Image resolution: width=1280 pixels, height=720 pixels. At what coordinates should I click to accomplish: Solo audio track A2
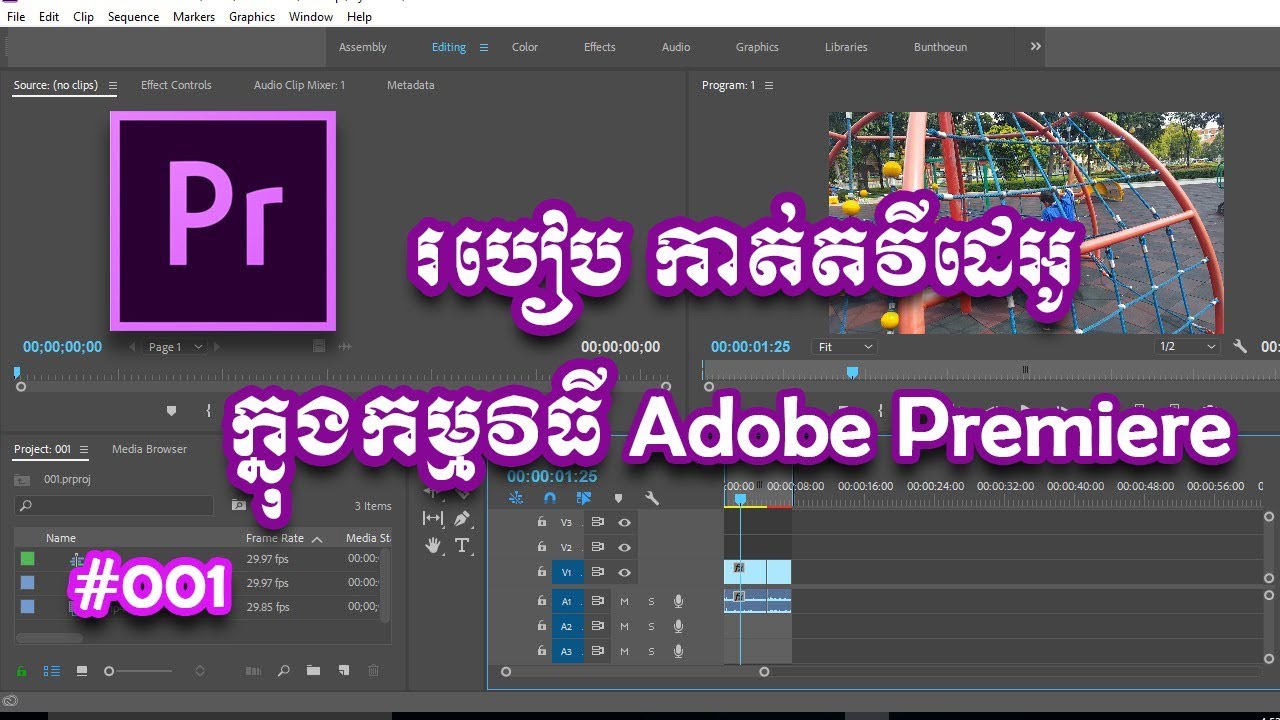pos(651,626)
